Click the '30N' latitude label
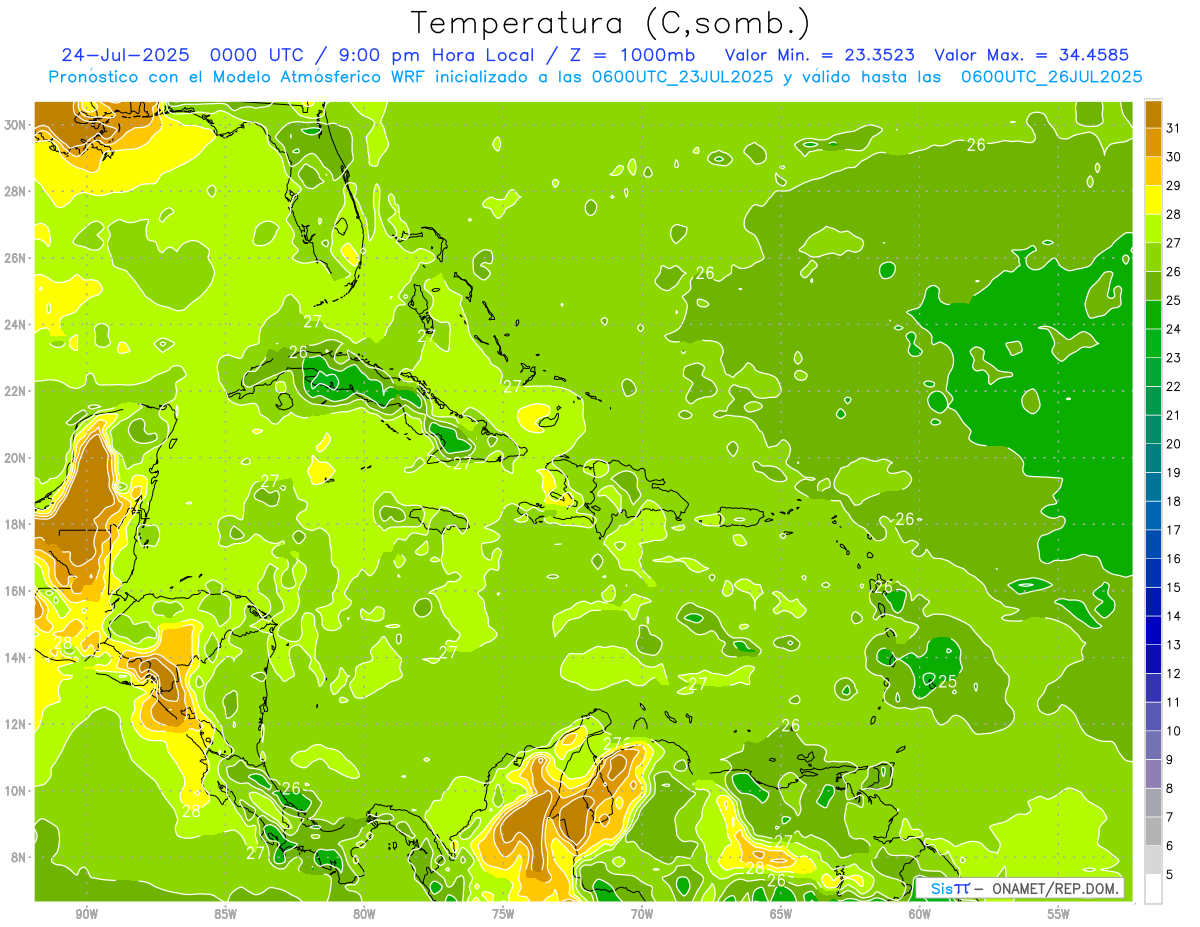The width and height of the screenshot is (1200, 927). tap(15, 125)
